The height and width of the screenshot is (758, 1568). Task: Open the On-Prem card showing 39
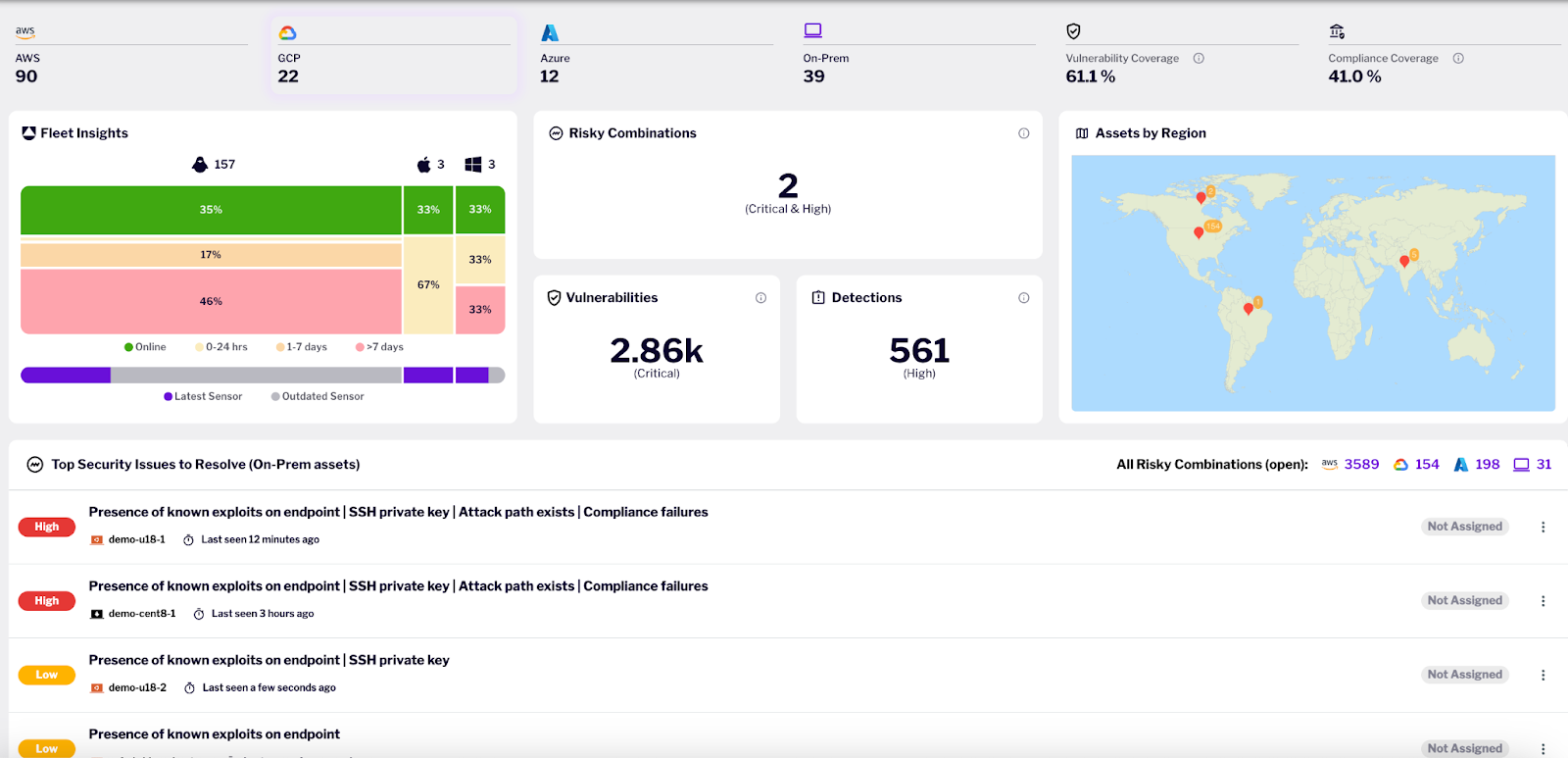[x=918, y=56]
